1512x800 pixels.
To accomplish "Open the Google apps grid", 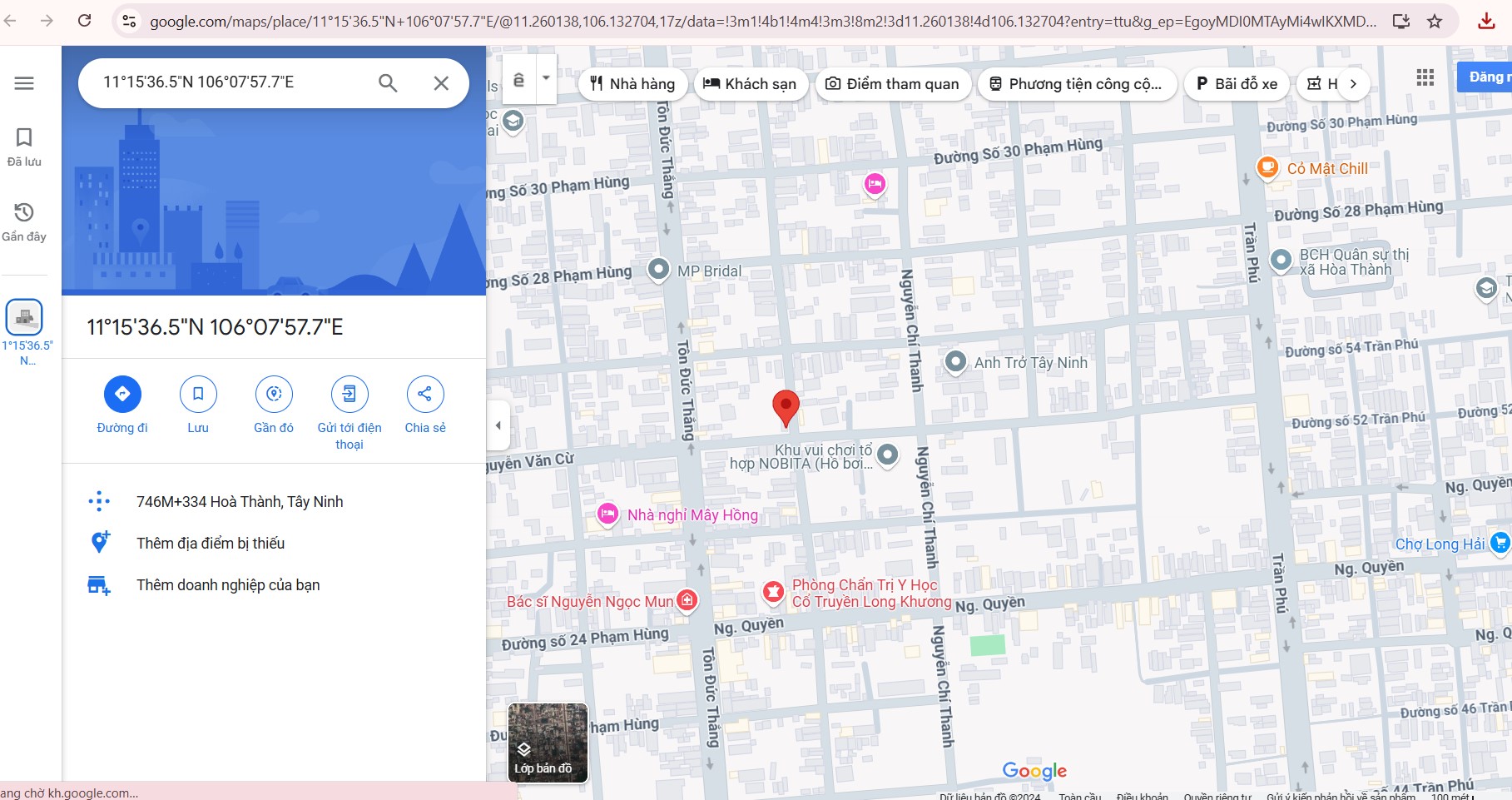I will point(1425,77).
